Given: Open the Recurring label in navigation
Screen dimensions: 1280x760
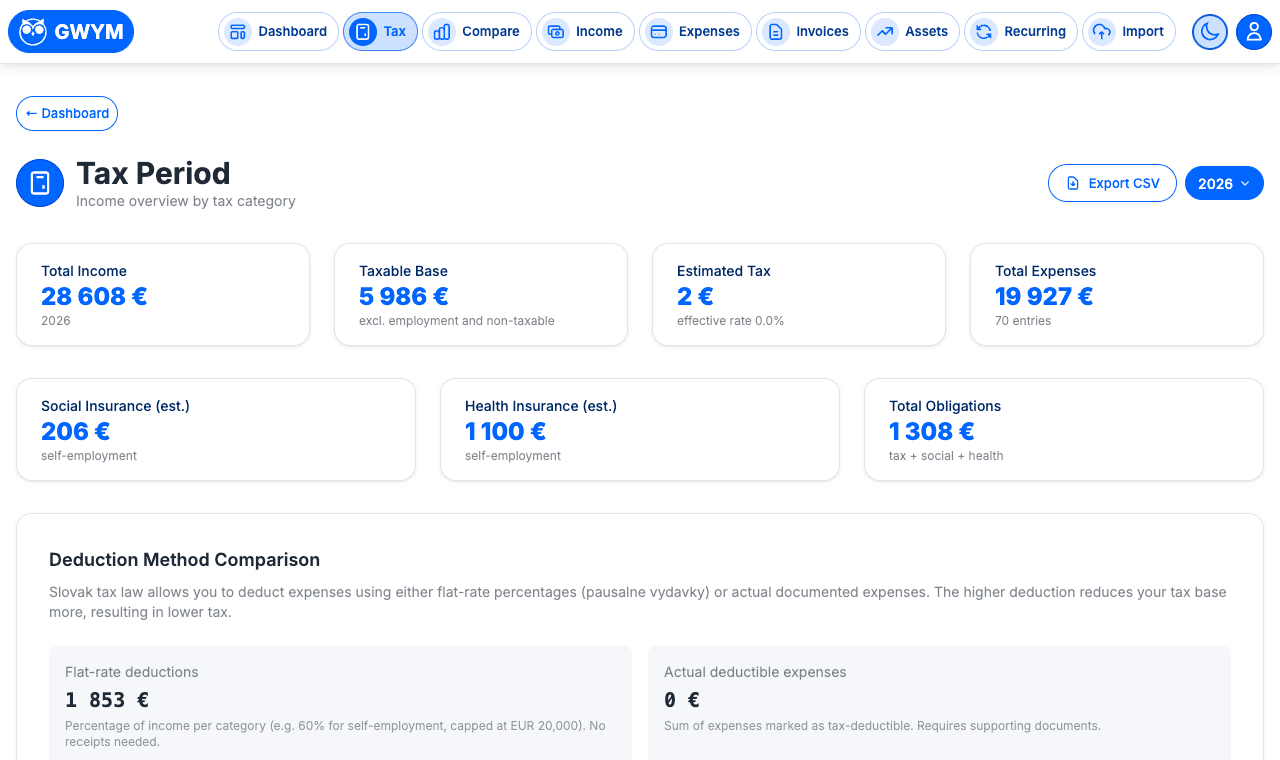Looking at the screenshot, I should click(1035, 32).
